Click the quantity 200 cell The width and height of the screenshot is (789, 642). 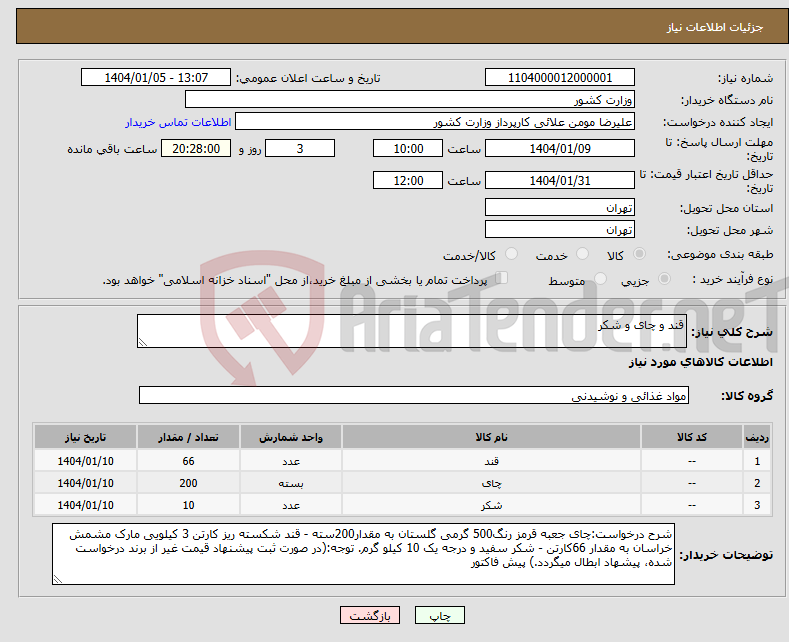click(188, 483)
